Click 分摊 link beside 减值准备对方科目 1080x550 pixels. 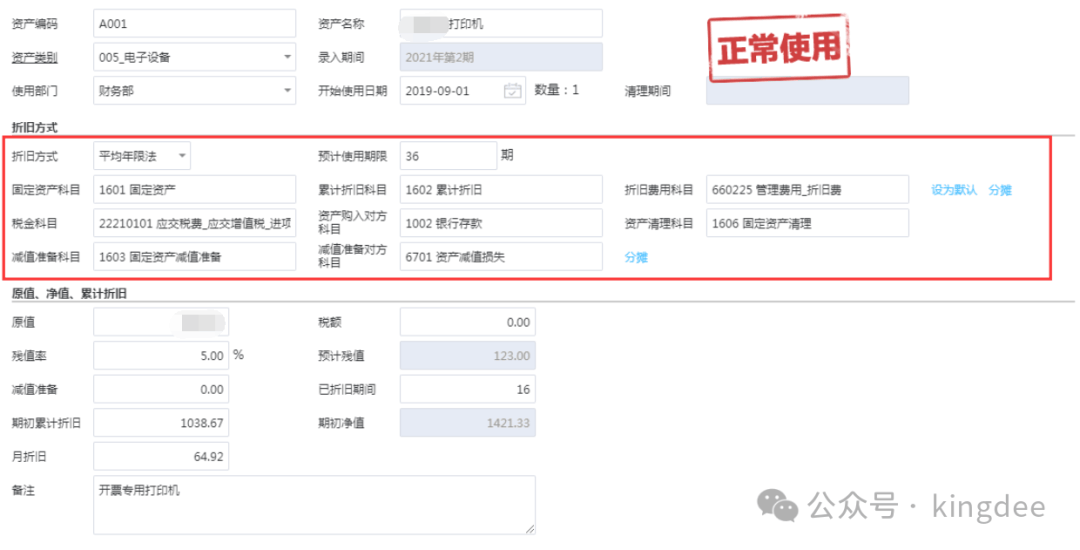point(636,257)
